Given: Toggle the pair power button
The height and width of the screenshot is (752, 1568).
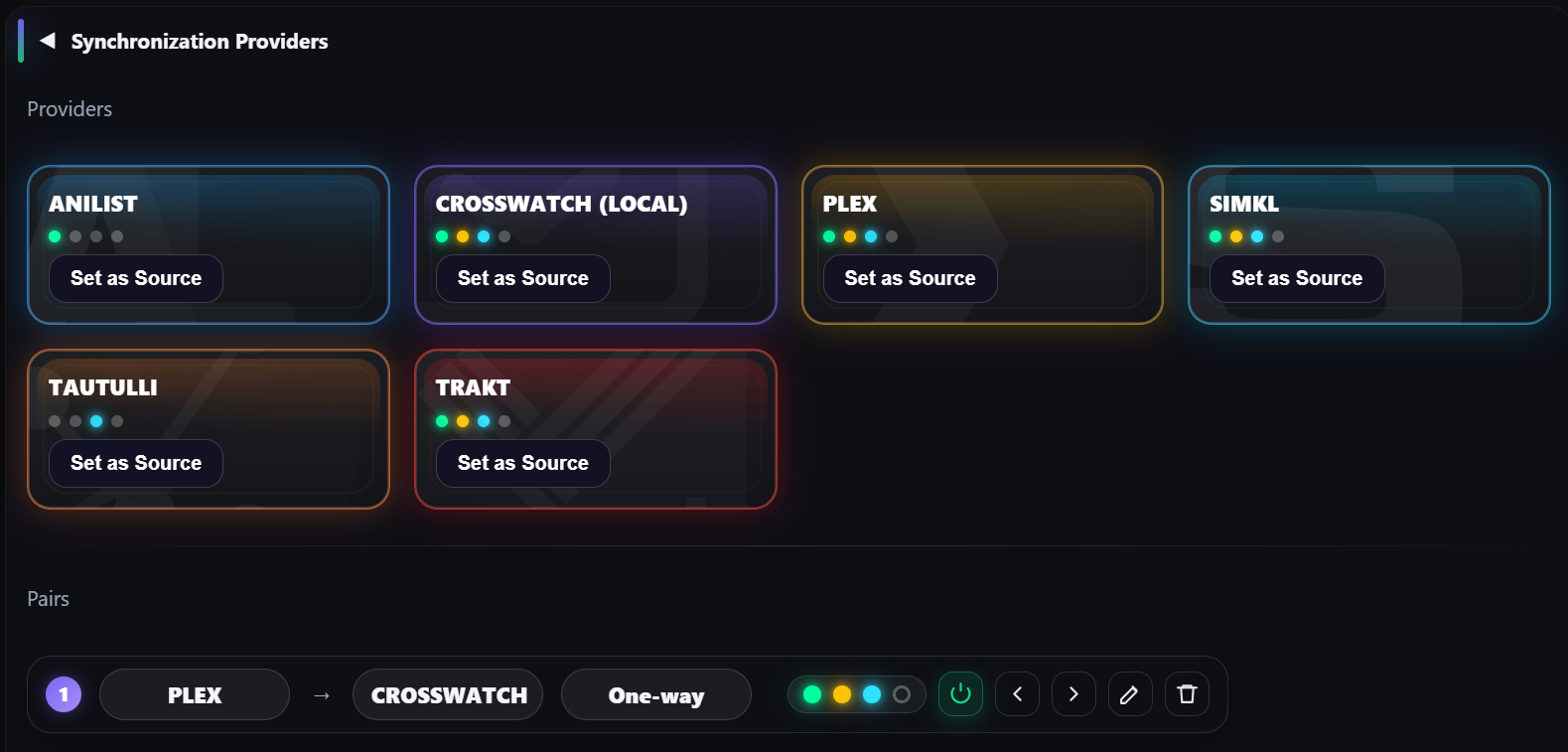Looking at the screenshot, I should [x=960, y=694].
